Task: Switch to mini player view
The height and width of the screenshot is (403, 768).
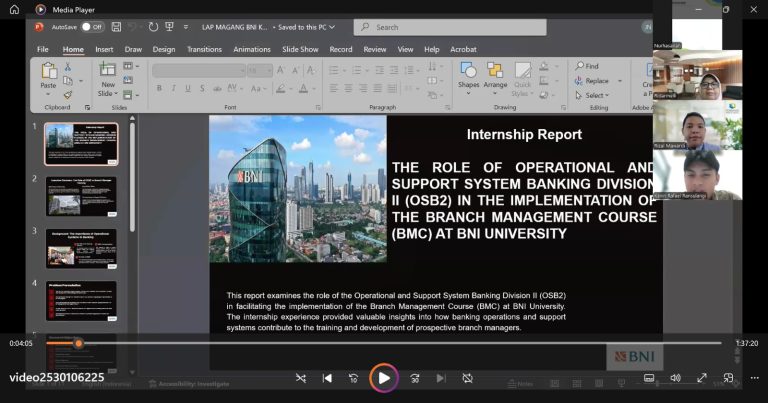Action: (x=728, y=378)
